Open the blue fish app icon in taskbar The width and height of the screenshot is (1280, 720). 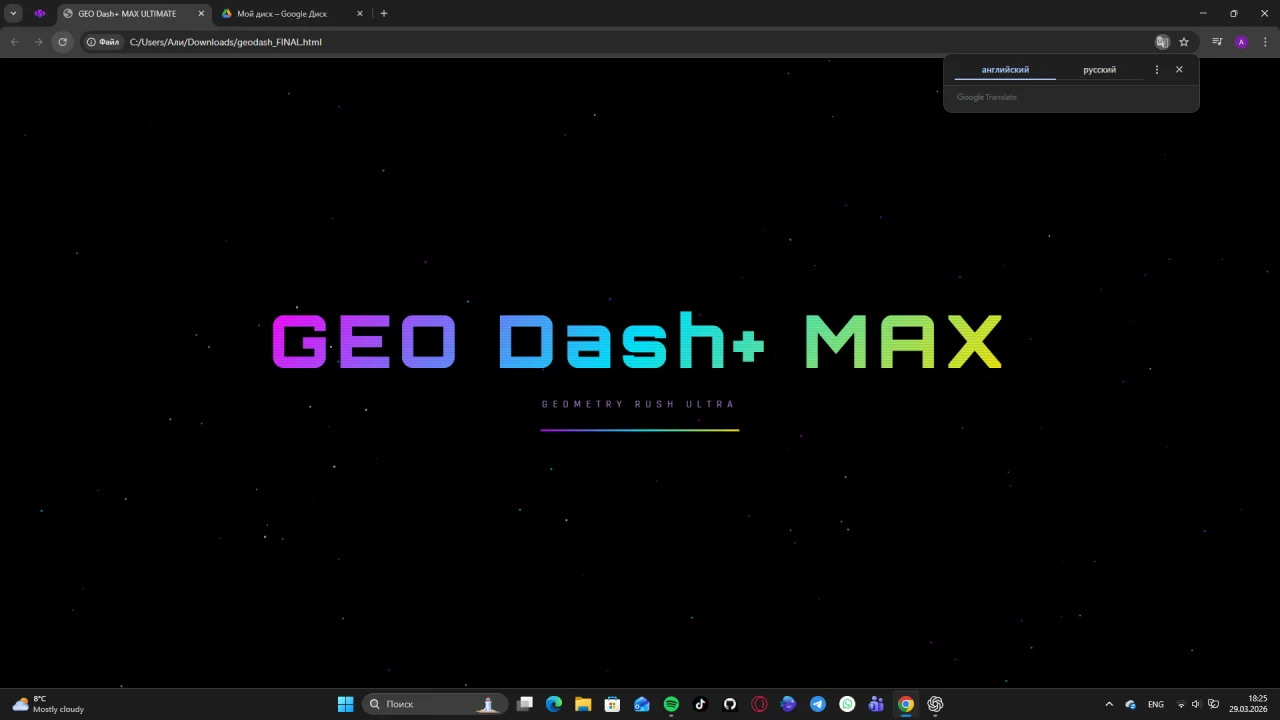coord(788,704)
